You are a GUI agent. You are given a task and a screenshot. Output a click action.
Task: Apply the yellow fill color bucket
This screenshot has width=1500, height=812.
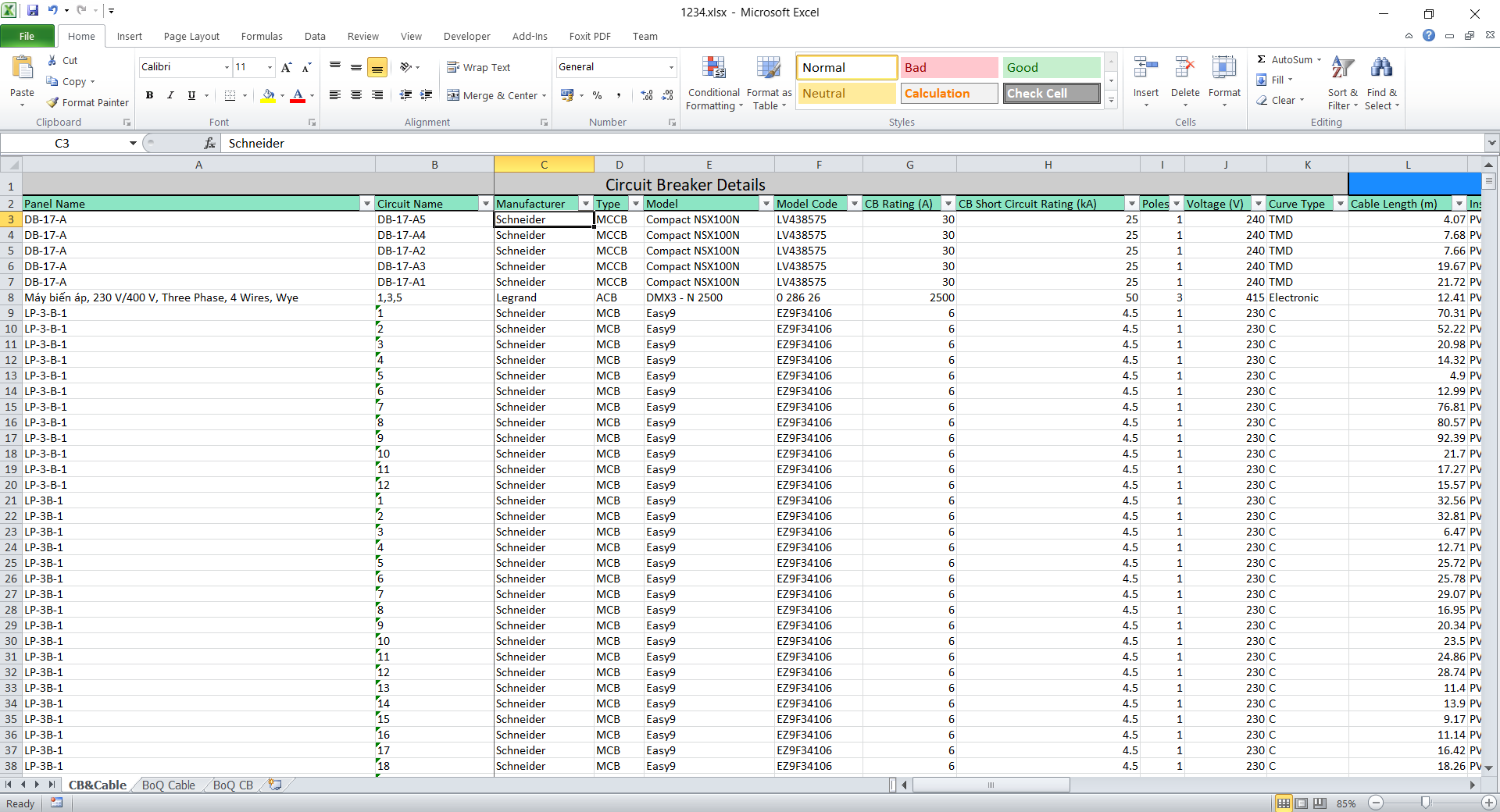(x=268, y=95)
